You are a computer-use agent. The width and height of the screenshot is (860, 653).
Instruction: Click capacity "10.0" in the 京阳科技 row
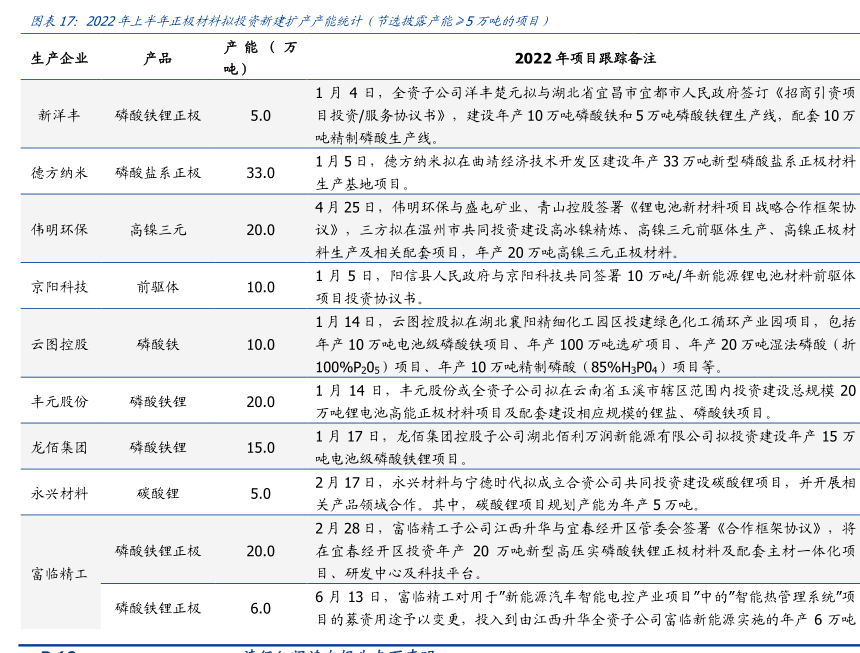coord(261,287)
